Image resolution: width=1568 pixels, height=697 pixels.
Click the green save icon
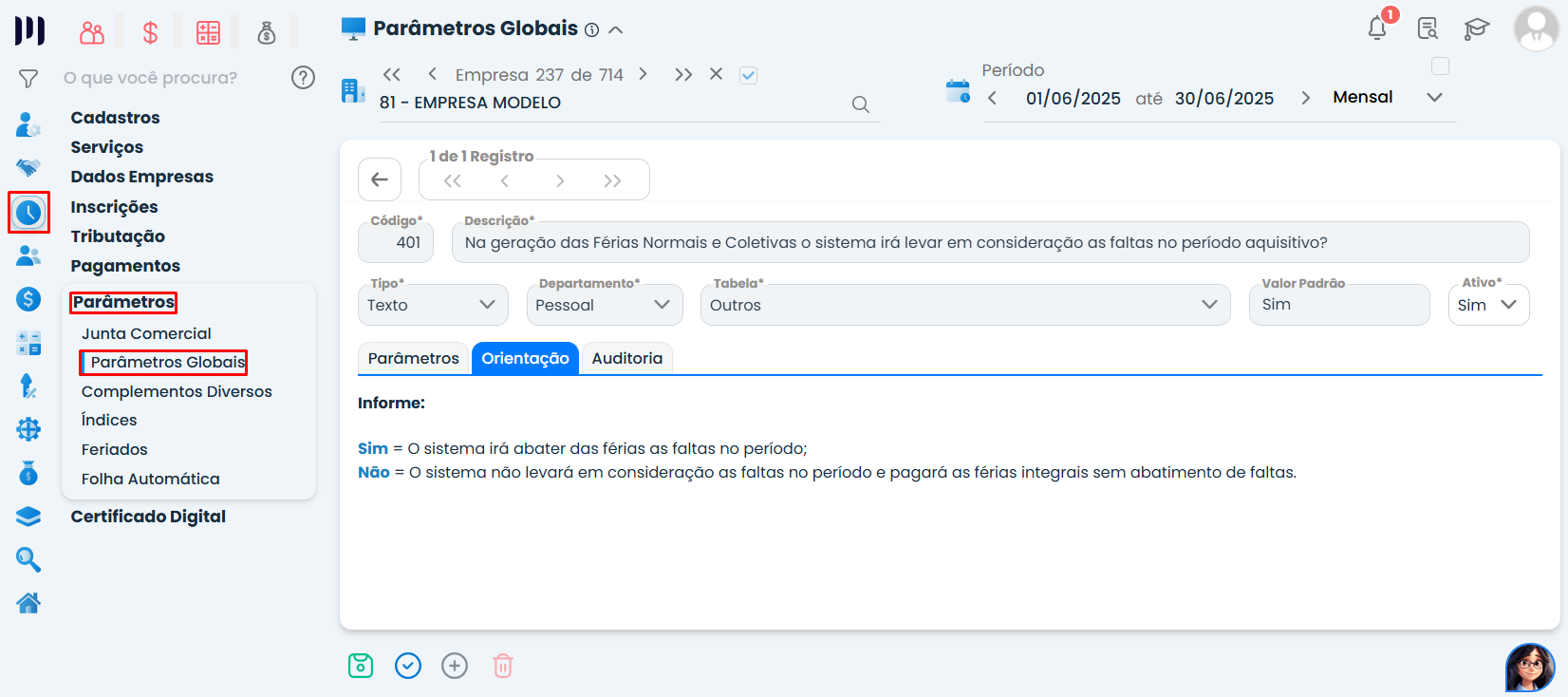tap(361, 666)
